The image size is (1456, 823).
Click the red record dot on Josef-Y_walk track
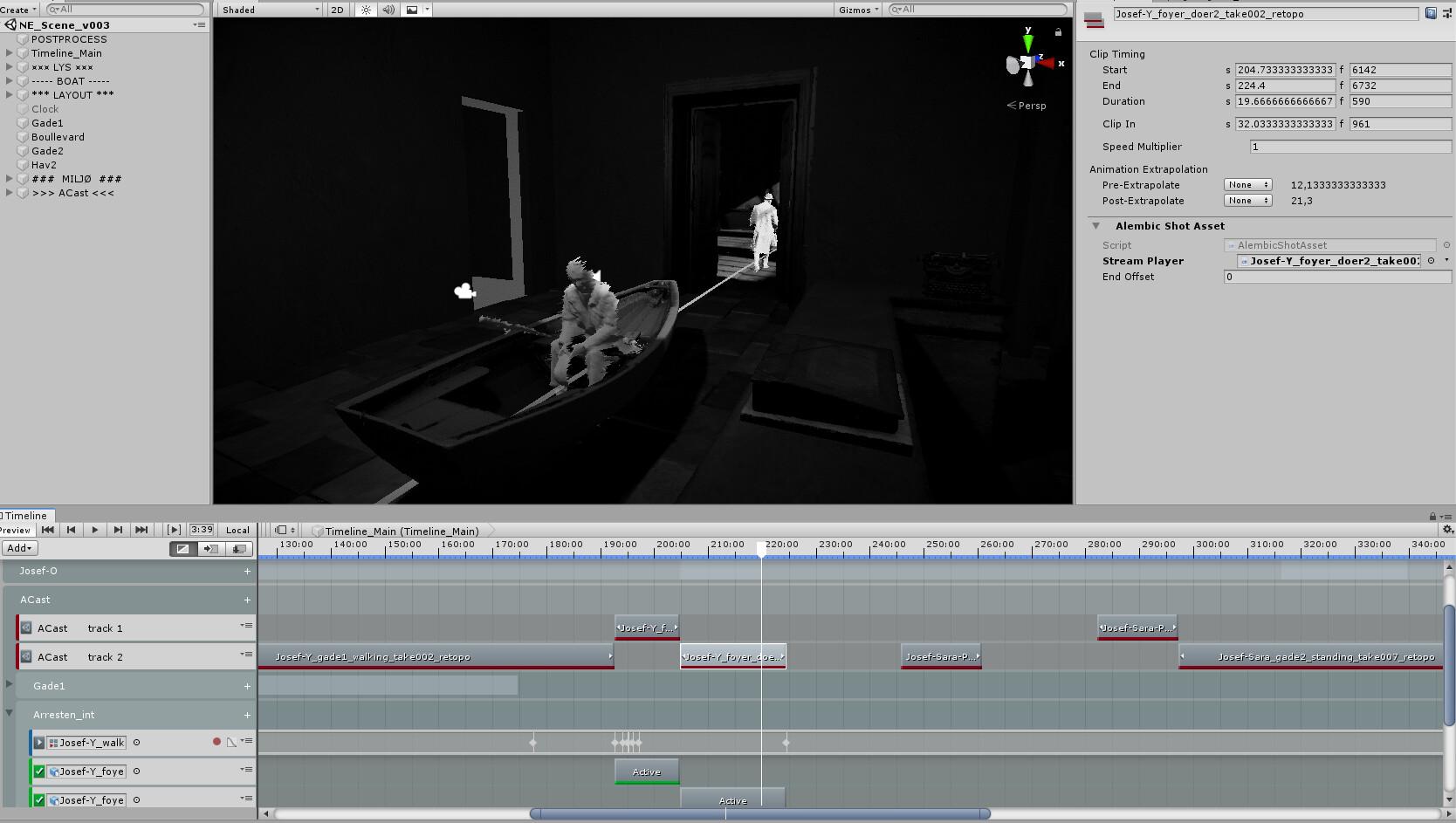pyautogui.click(x=216, y=742)
